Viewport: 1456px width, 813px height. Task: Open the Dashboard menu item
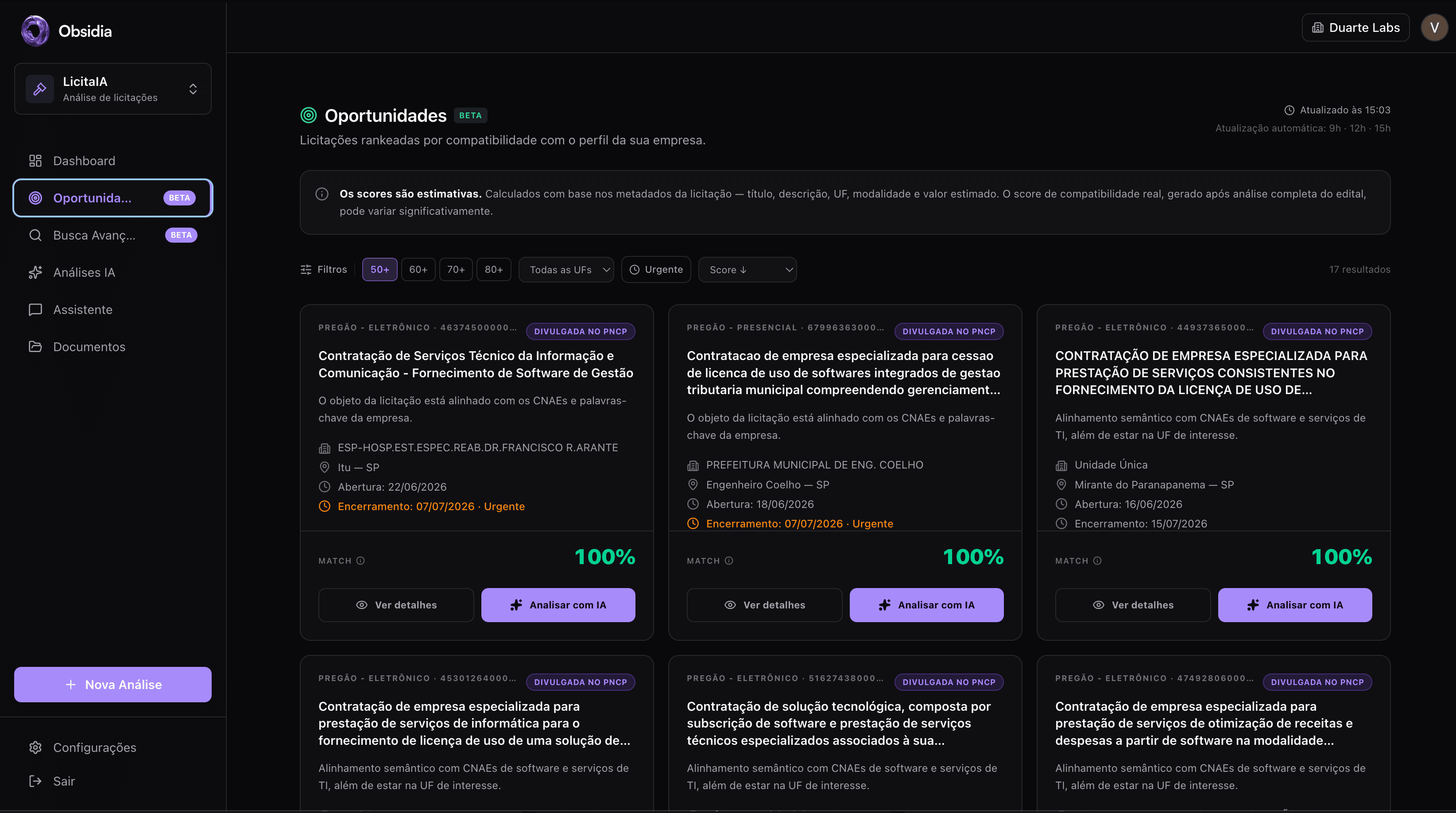113,161
